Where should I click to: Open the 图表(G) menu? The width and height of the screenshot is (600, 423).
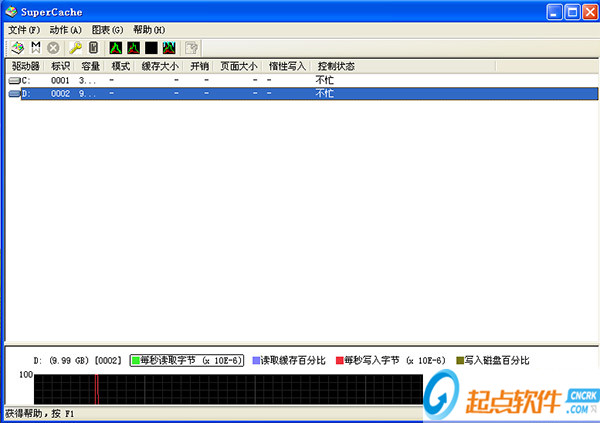click(108, 30)
